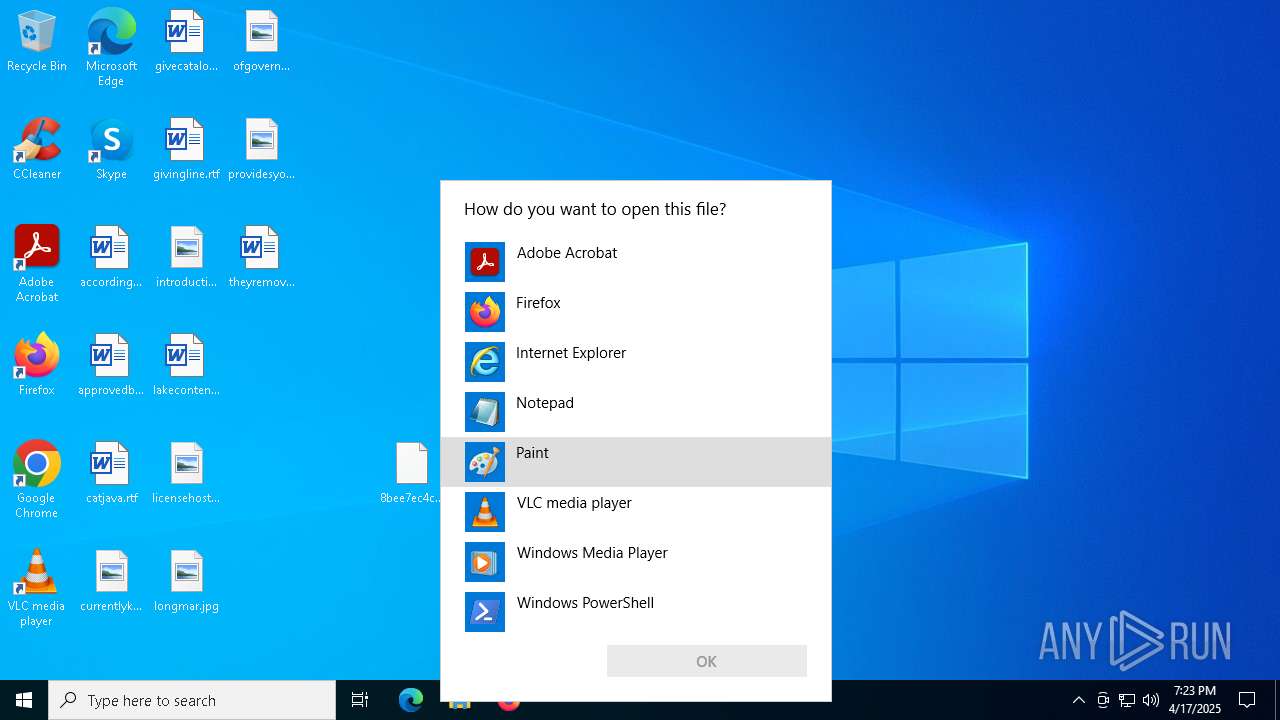The width and height of the screenshot is (1280, 720).
Task: Select the givingline.rtf file icon
Action: pyautogui.click(x=186, y=150)
